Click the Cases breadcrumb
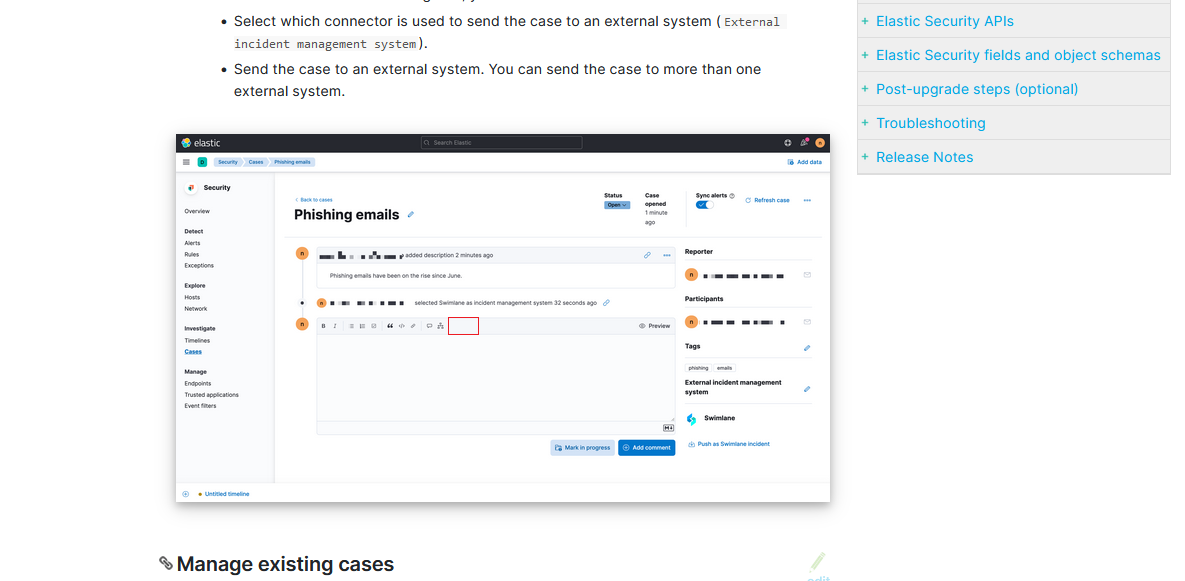The height and width of the screenshot is (581, 1185). click(255, 162)
